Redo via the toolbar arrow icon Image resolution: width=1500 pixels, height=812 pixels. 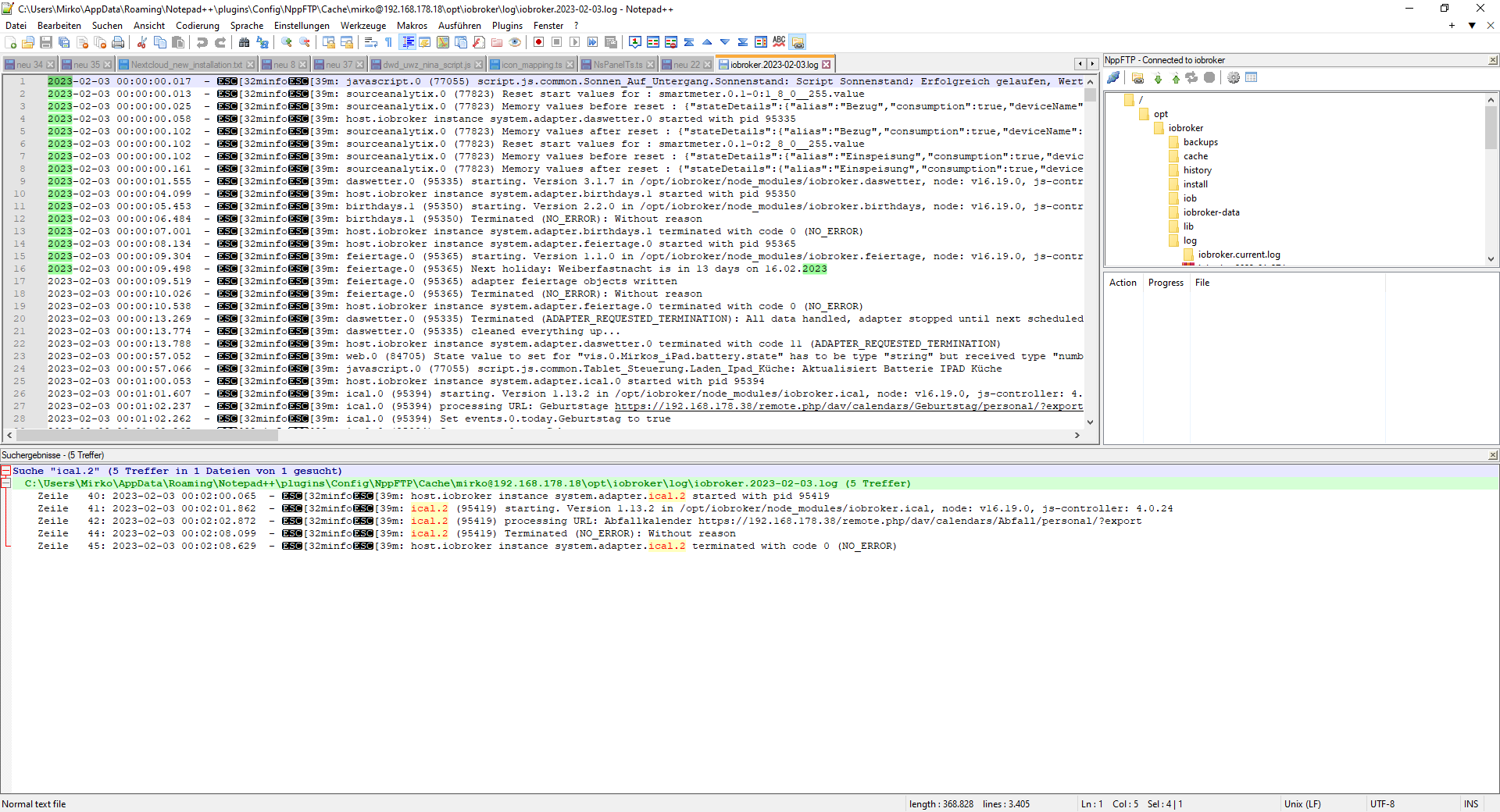point(220,42)
